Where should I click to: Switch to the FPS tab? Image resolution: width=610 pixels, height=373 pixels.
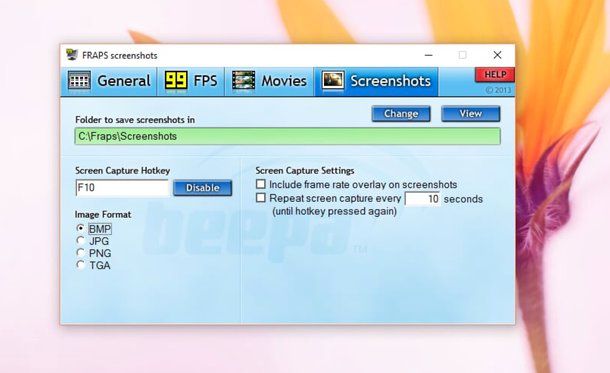[x=191, y=81]
